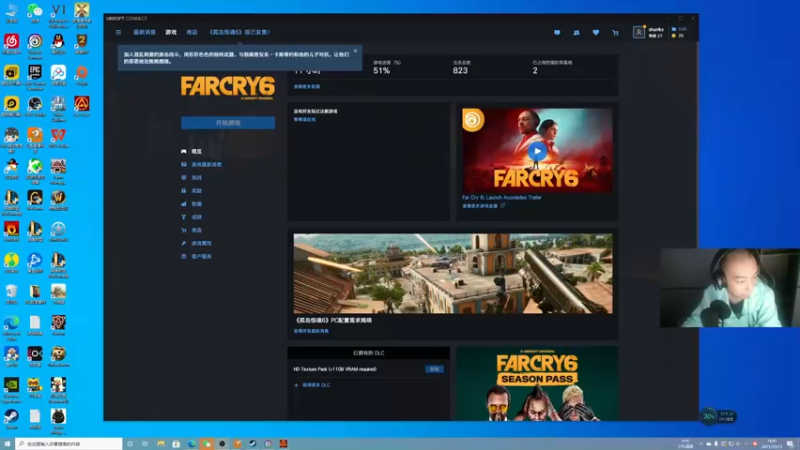This screenshot has height=450, width=800.
Task: Open Cities Skylines desktop shortcut
Action: (x=58, y=109)
